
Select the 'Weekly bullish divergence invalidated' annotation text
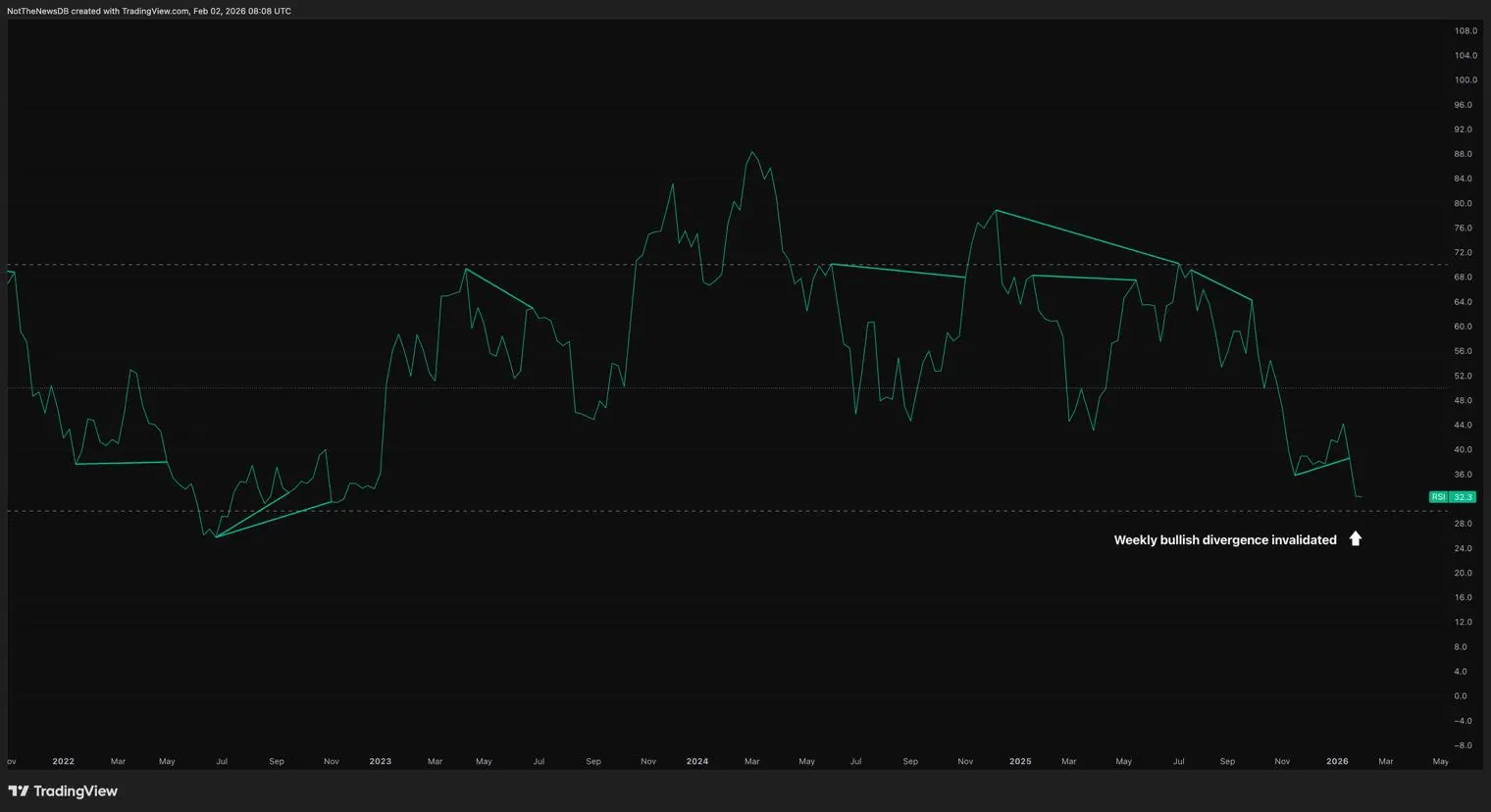[1225, 539]
